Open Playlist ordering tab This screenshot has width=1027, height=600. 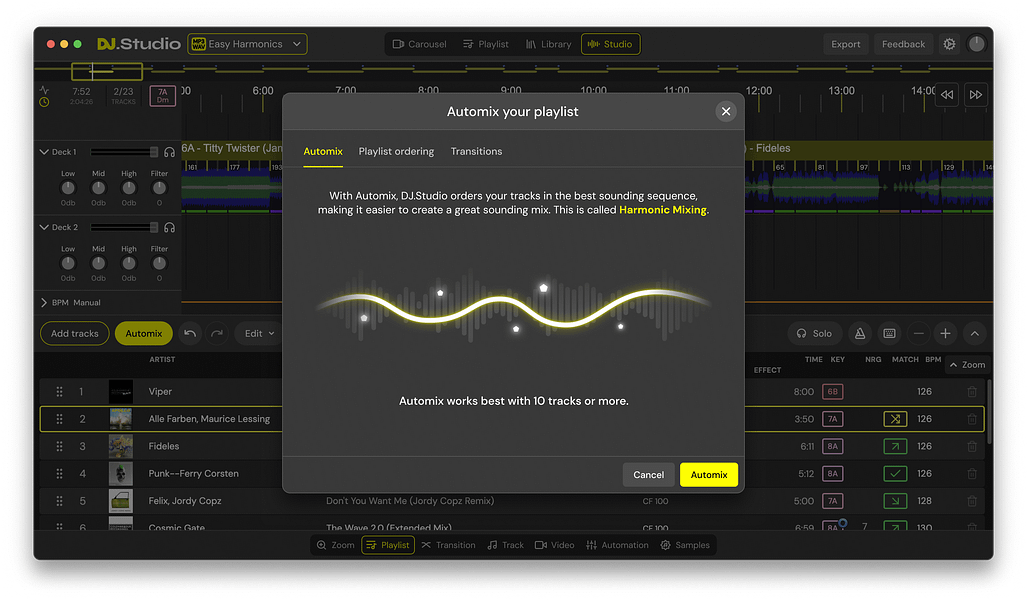[396, 151]
